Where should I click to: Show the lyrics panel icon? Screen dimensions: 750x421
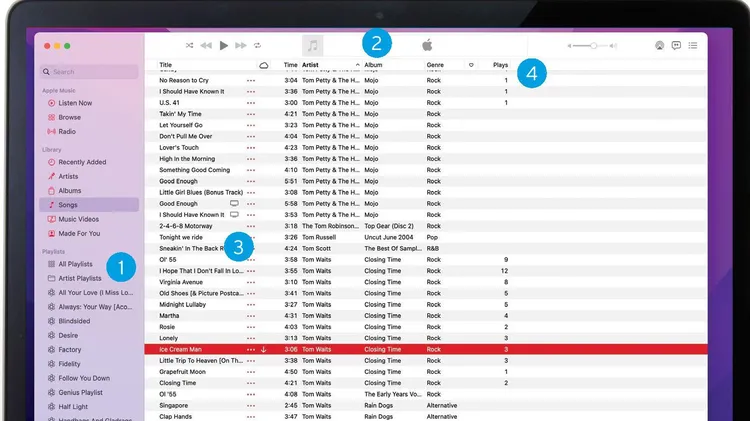click(x=676, y=45)
